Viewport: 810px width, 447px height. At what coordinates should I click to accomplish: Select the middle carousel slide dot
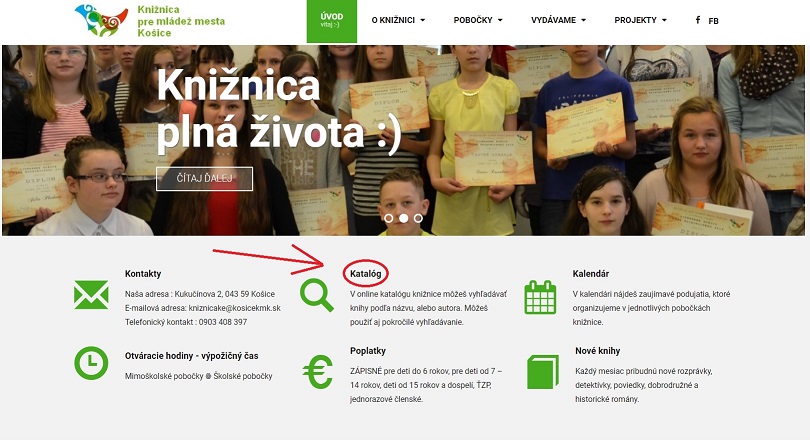pos(403,219)
